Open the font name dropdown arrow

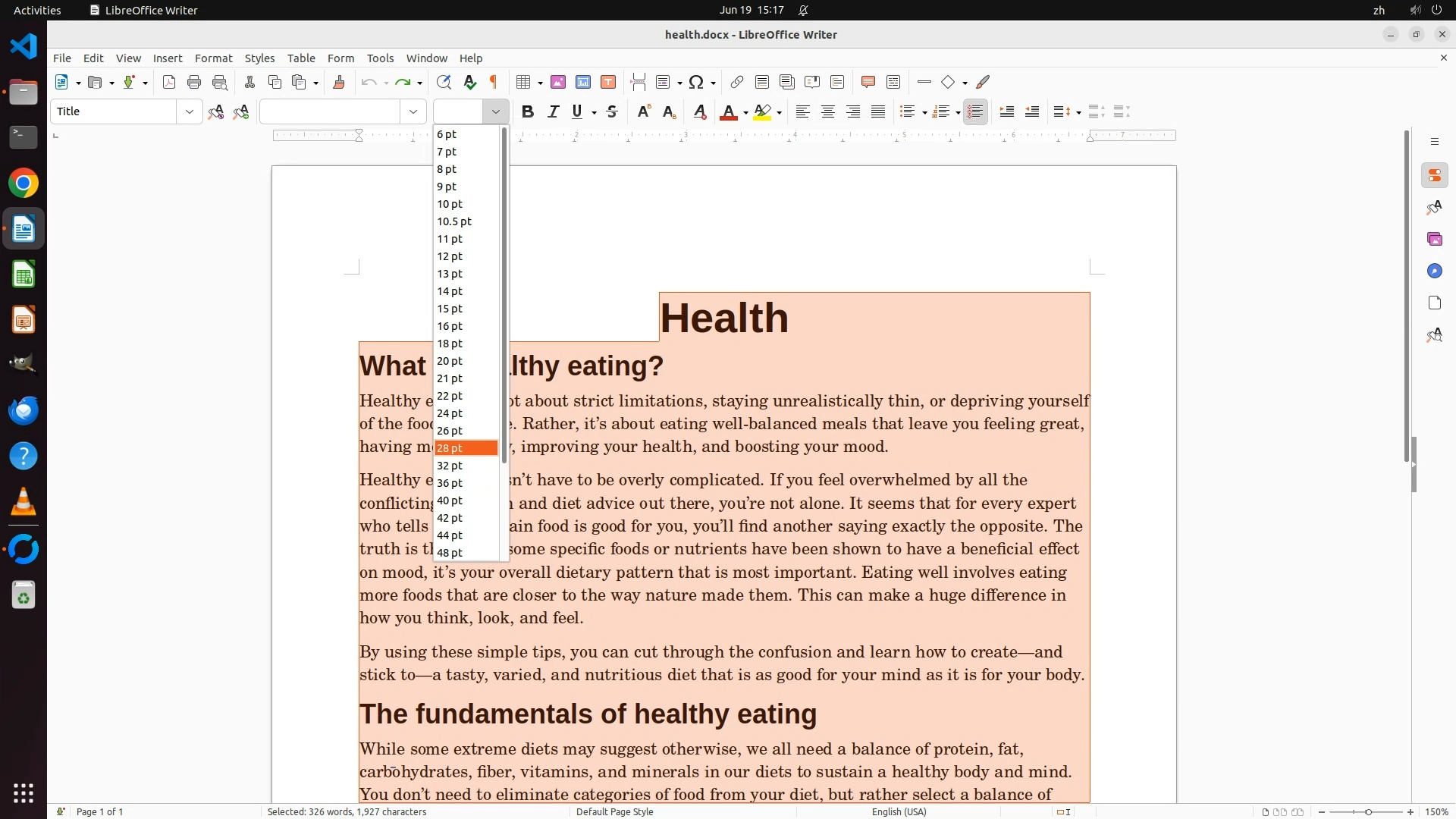(x=413, y=112)
